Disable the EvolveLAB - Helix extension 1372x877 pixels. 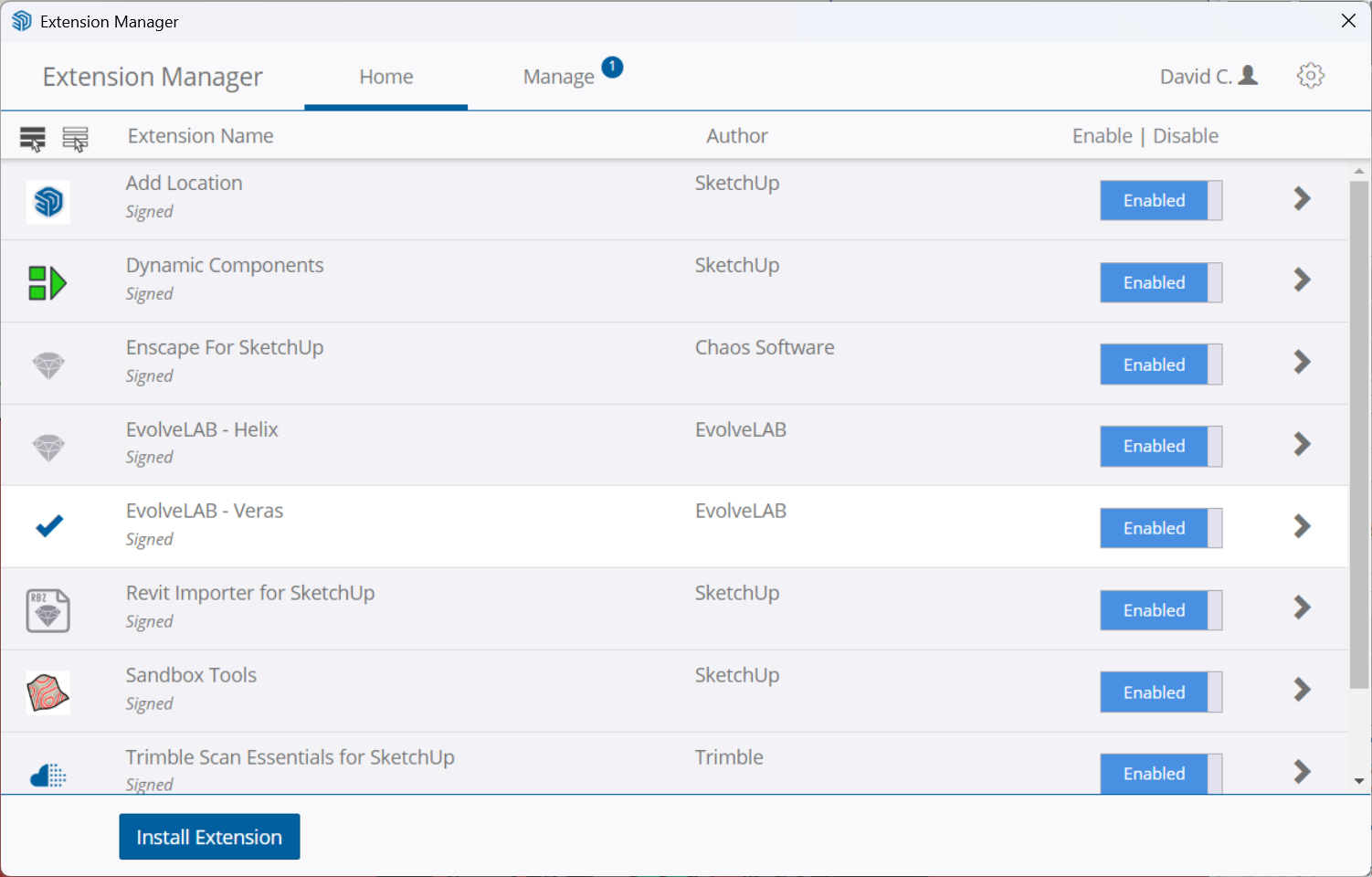[x=1161, y=446]
